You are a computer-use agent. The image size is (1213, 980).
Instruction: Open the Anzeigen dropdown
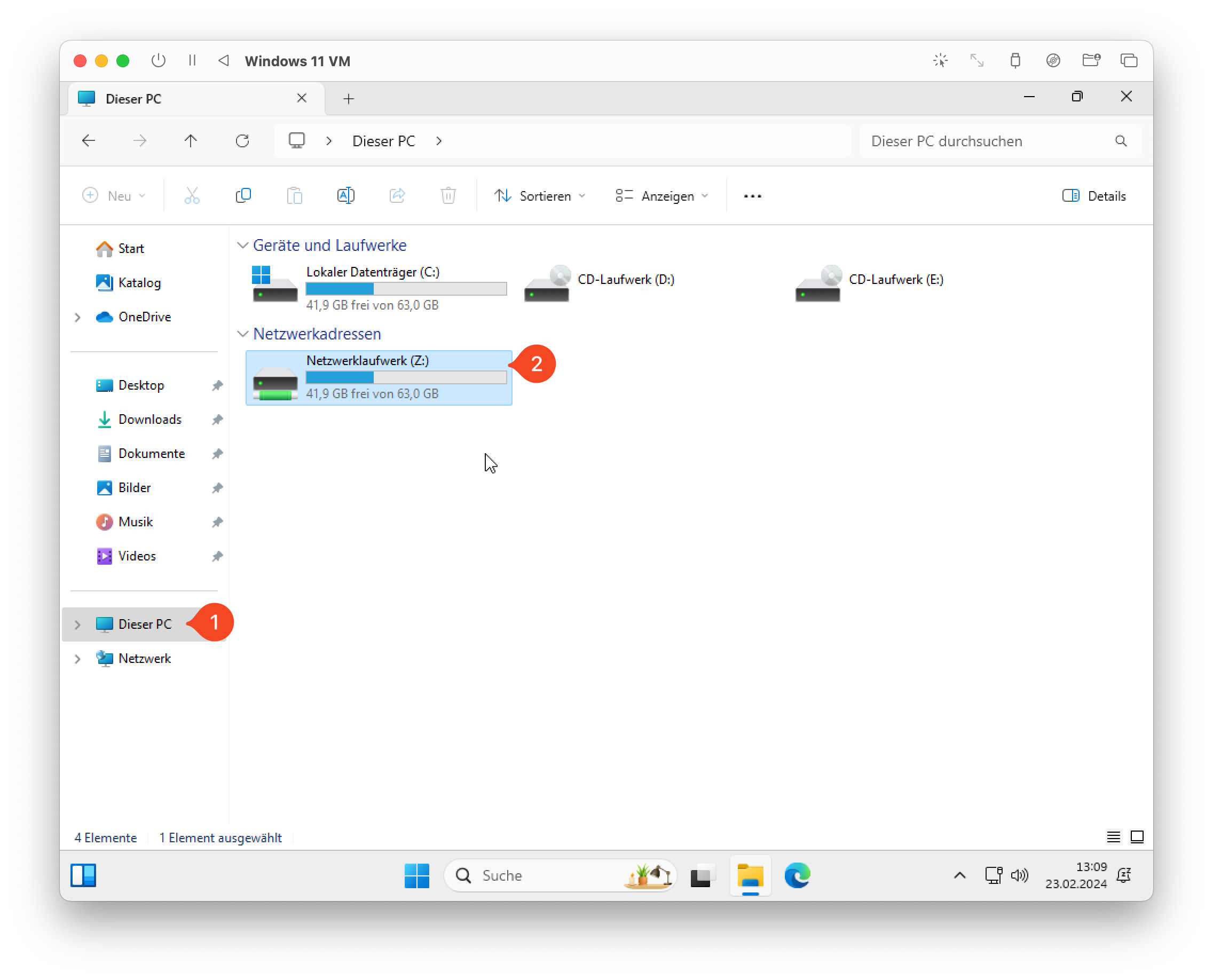tap(661, 196)
